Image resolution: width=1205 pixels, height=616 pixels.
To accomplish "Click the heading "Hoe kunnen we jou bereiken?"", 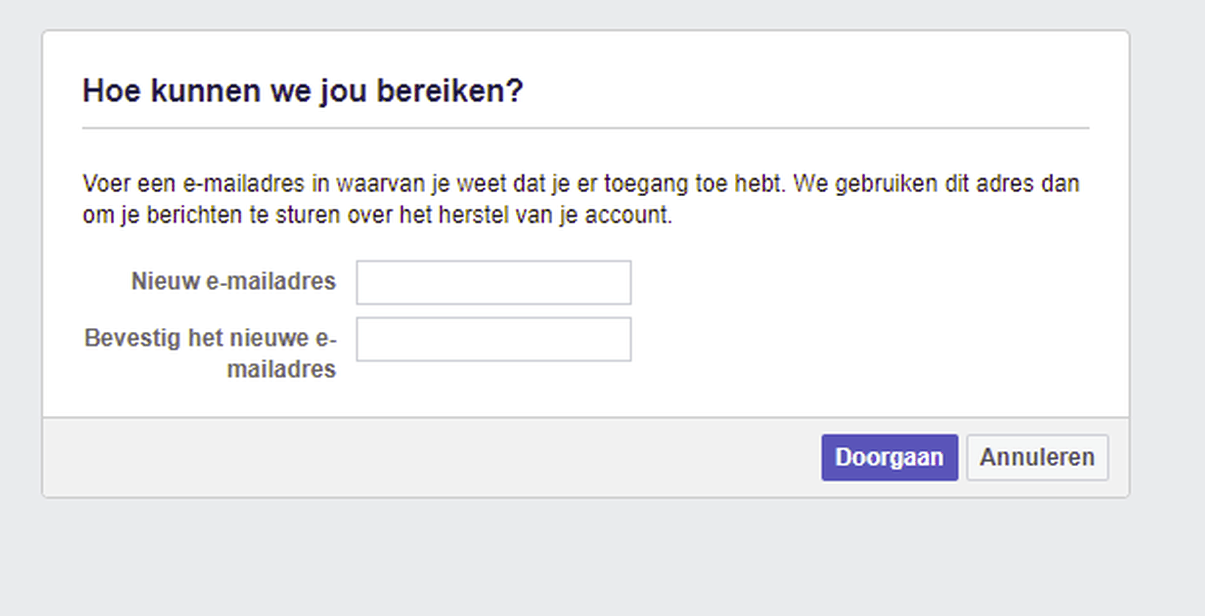I will click(x=302, y=91).
